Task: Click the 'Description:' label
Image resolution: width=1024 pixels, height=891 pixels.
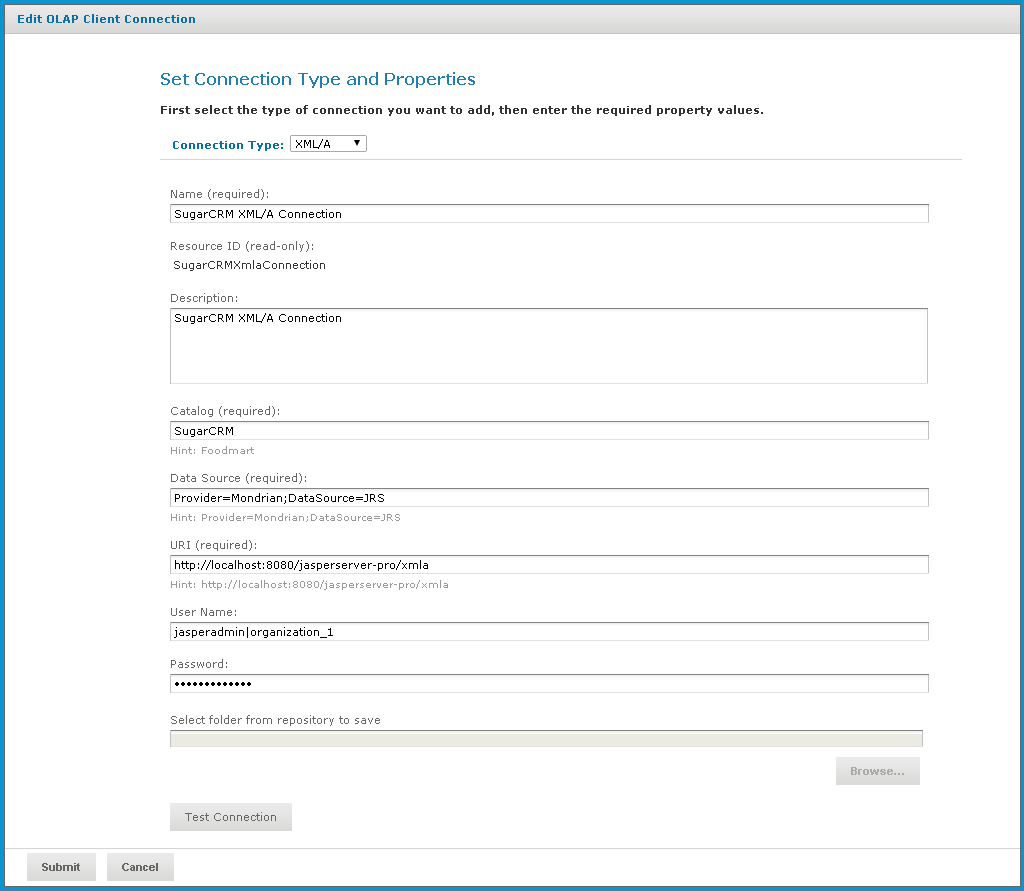Action: pyautogui.click(x=204, y=298)
